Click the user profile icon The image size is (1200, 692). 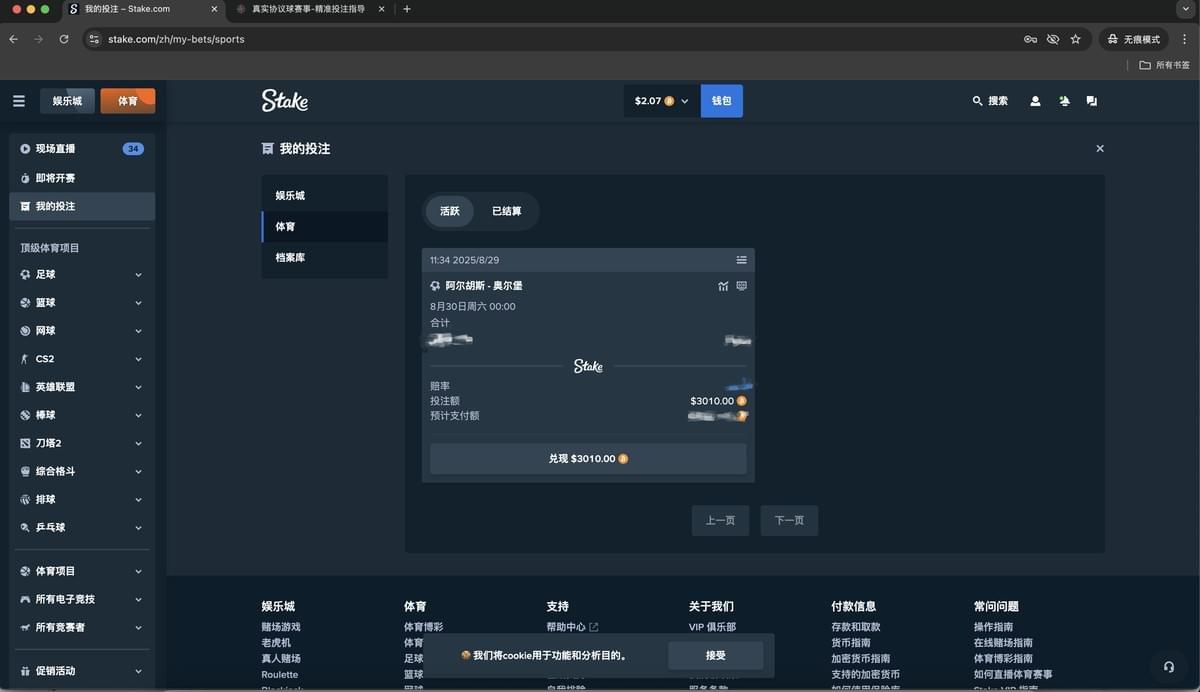coord(1035,101)
